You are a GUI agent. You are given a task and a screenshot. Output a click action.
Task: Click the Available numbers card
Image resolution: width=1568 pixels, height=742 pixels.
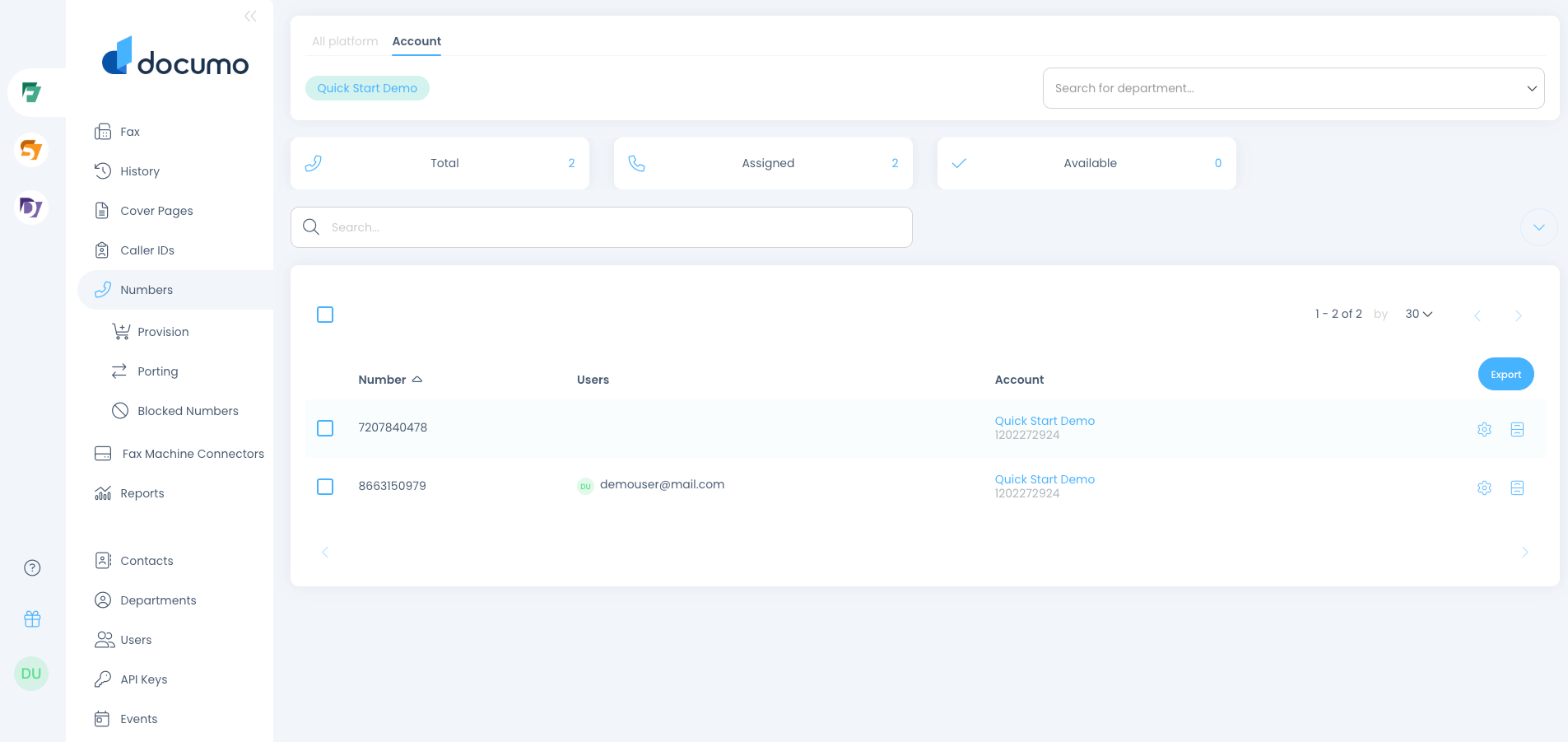tap(1086, 163)
